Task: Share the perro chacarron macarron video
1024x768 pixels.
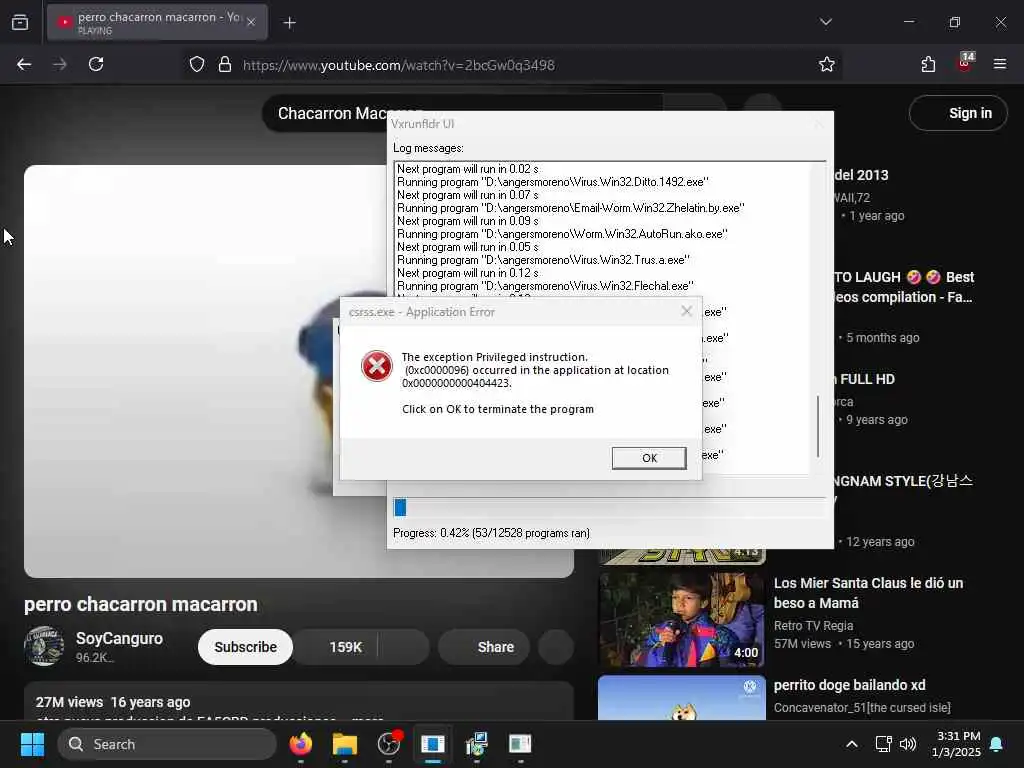Action: pos(484,647)
